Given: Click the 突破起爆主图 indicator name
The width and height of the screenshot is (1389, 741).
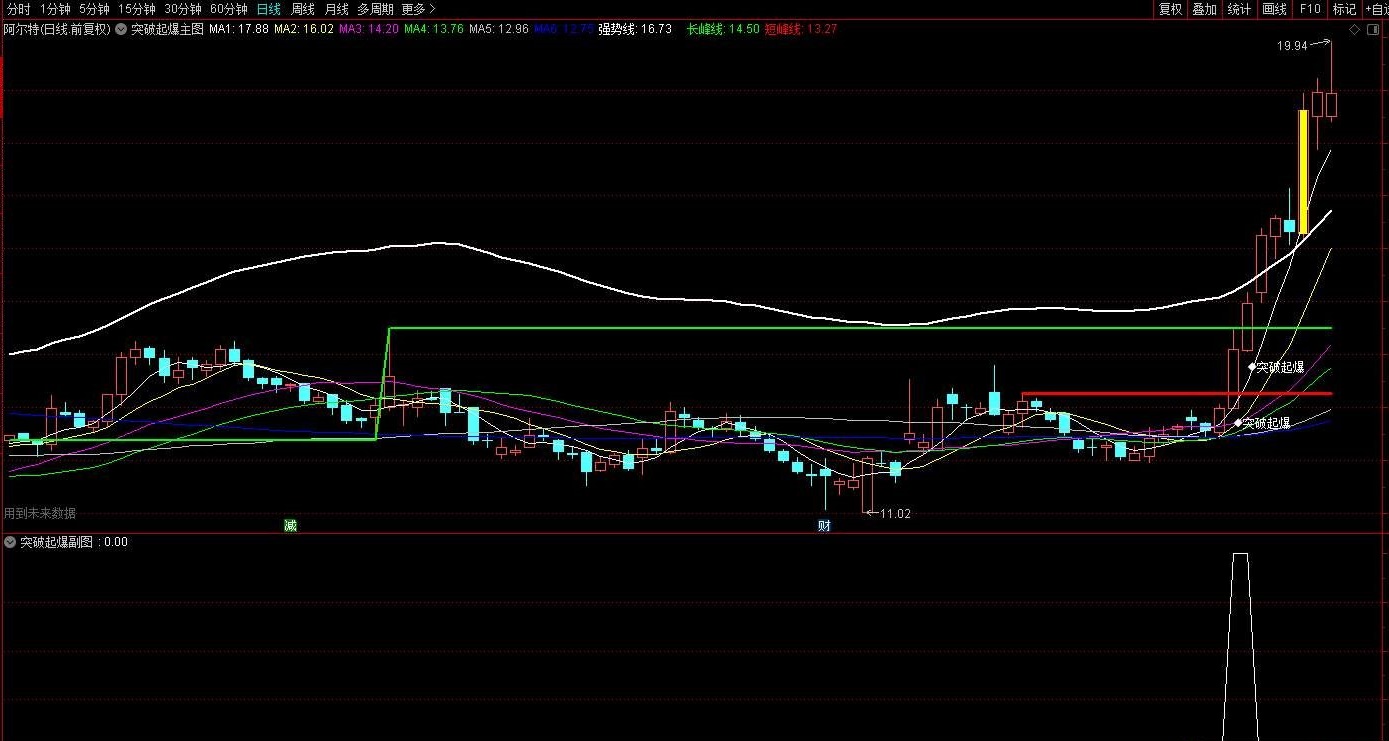Looking at the screenshot, I should (x=167, y=29).
